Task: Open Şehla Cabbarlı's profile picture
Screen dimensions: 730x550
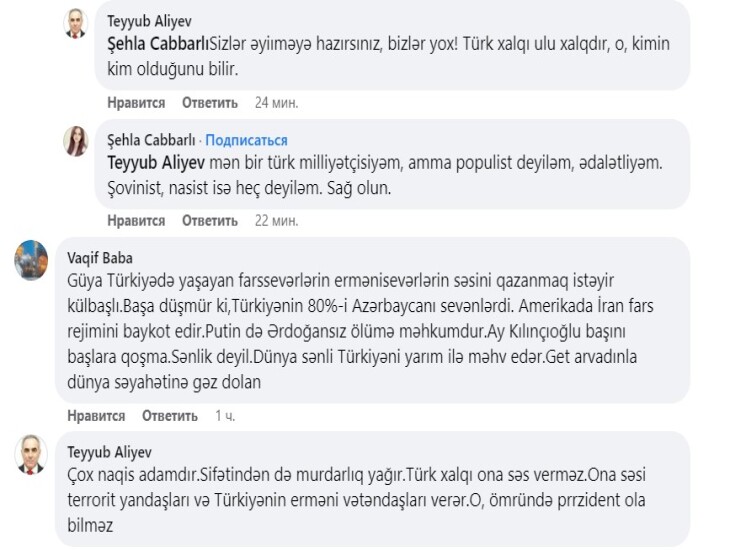Action: pyautogui.click(x=77, y=141)
